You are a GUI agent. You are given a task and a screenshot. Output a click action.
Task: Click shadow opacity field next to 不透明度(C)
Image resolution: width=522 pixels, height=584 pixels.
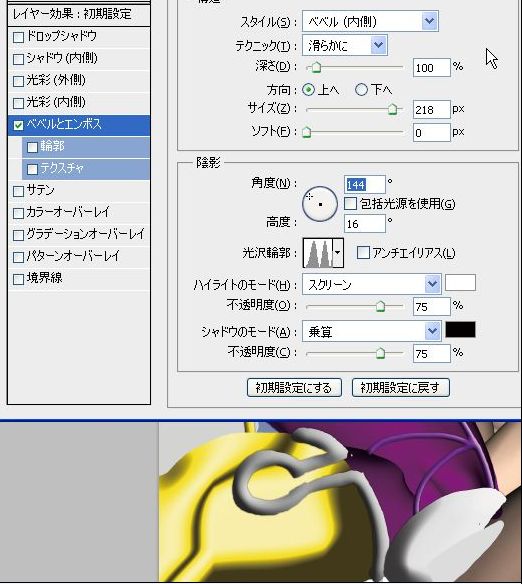pos(432,353)
